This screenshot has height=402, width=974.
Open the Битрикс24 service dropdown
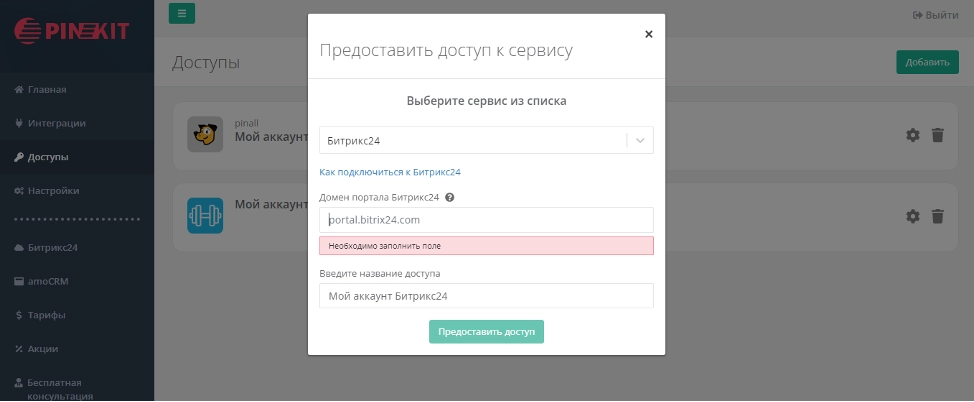(486, 140)
